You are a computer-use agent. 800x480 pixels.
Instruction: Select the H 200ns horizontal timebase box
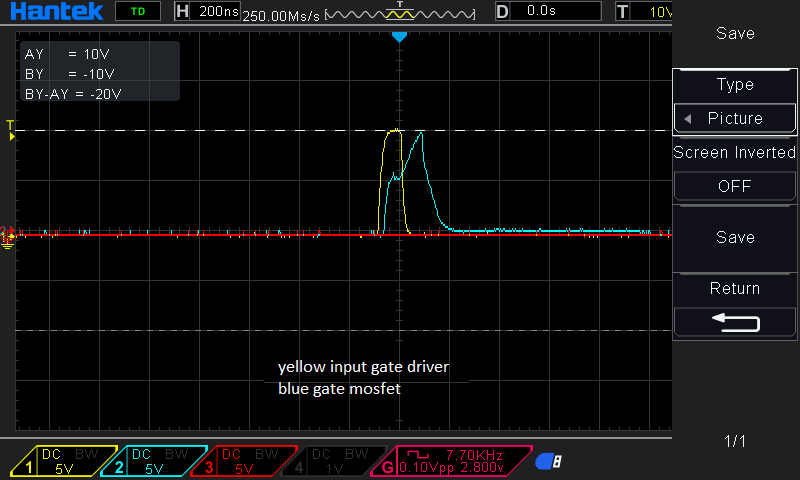point(207,11)
